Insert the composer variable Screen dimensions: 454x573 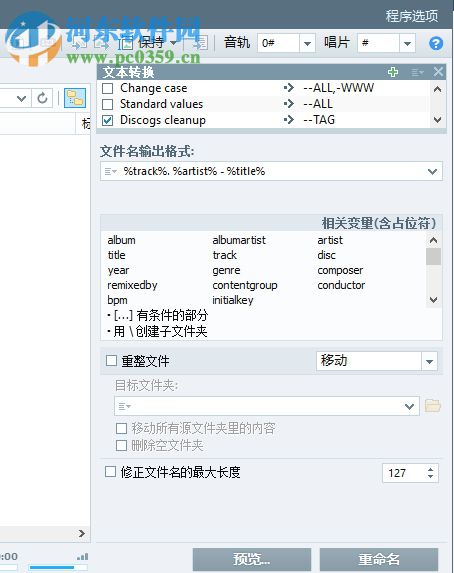pyautogui.click(x=340, y=270)
